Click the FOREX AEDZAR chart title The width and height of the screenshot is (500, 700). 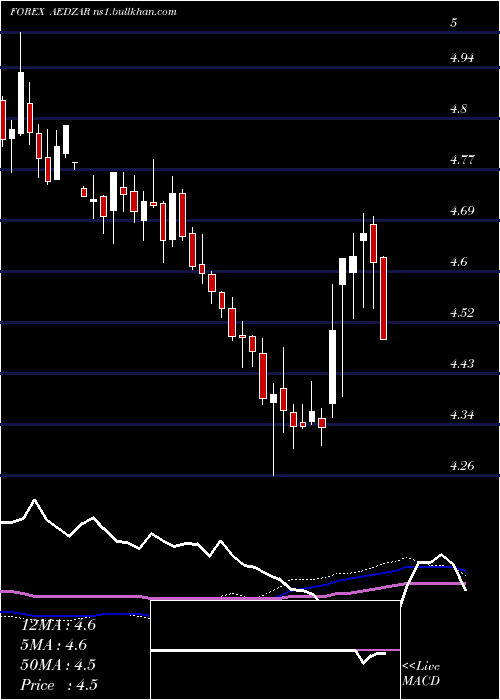click(93, 12)
